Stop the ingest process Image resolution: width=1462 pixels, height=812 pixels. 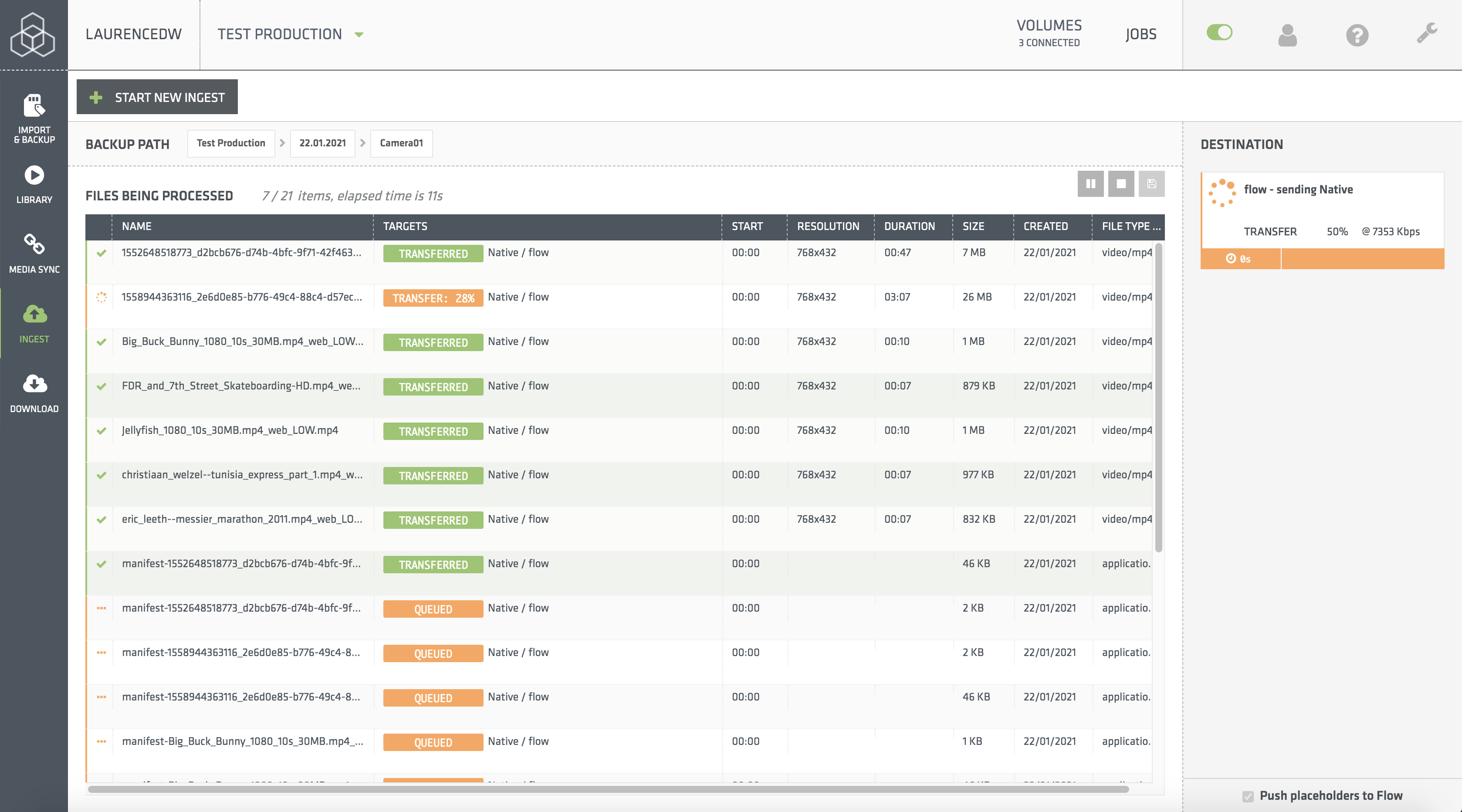click(x=1121, y=184)
